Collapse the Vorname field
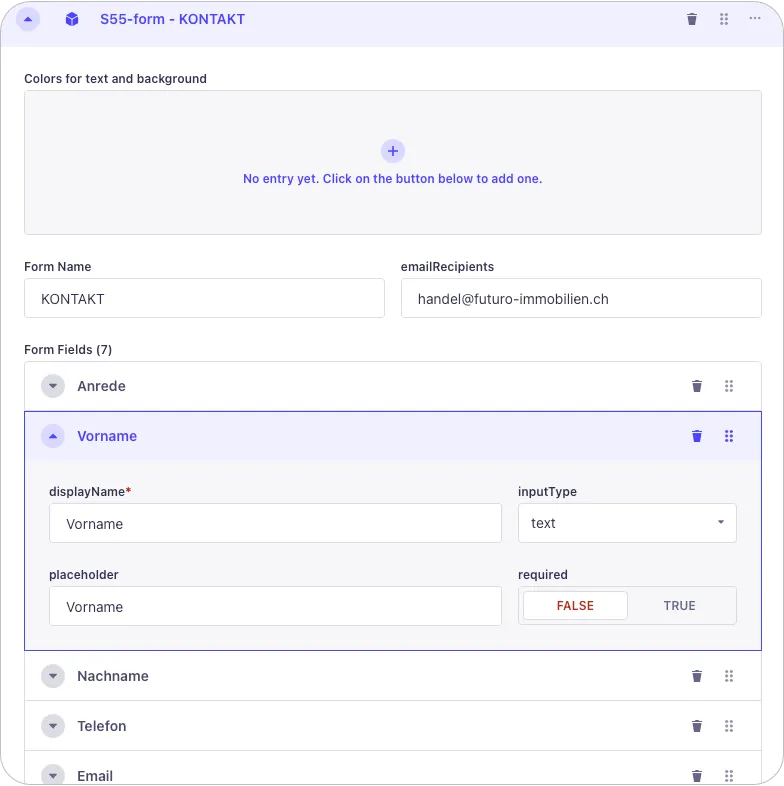 (x=53, y=436)
